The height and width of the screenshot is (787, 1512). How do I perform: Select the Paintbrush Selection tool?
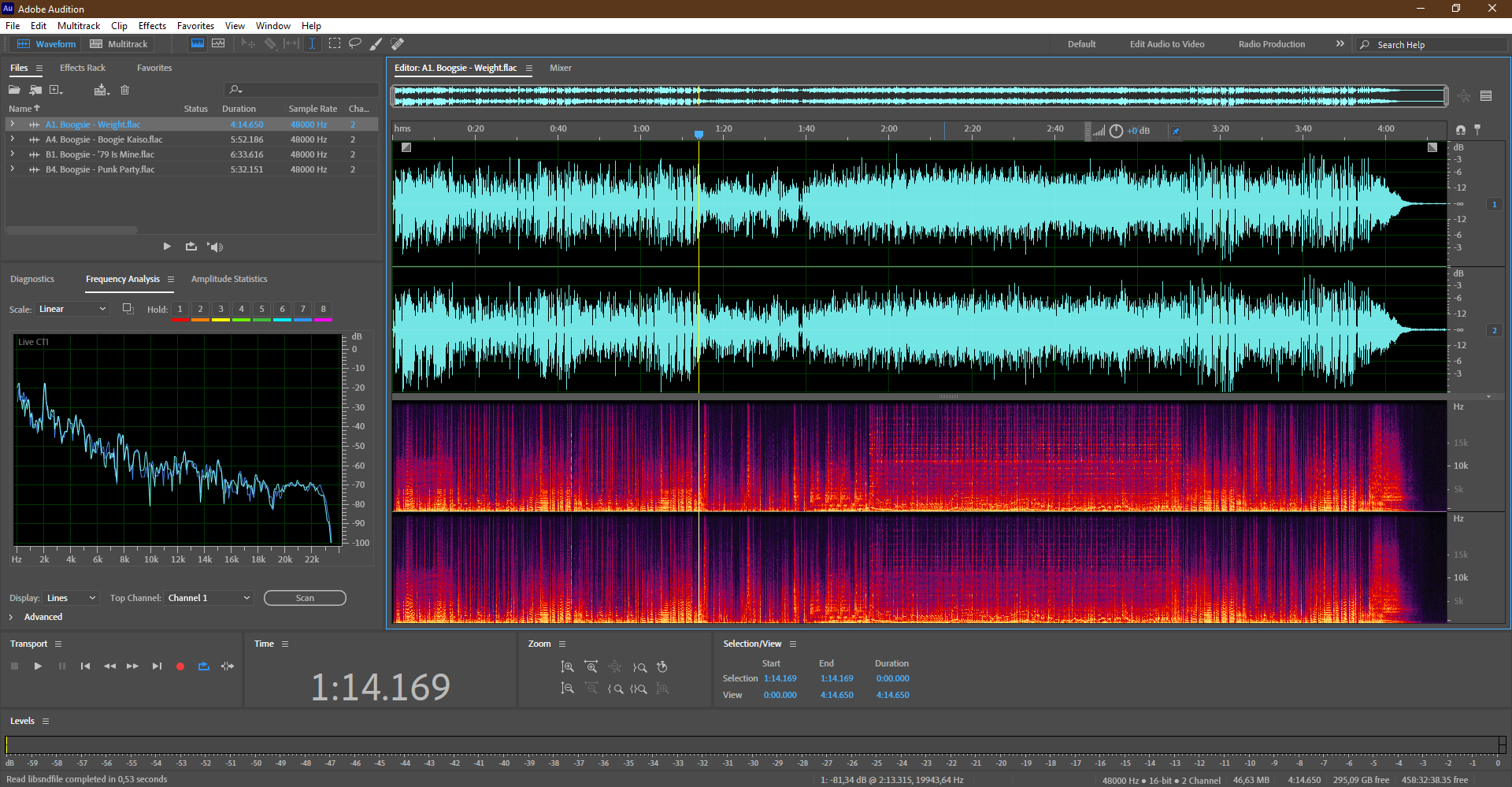point(376,44)
